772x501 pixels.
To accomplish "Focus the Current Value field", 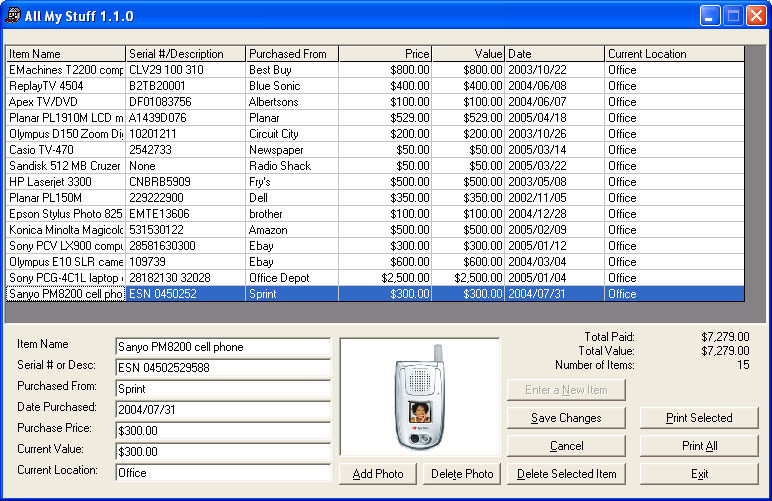I will click(x=223, y=452).
